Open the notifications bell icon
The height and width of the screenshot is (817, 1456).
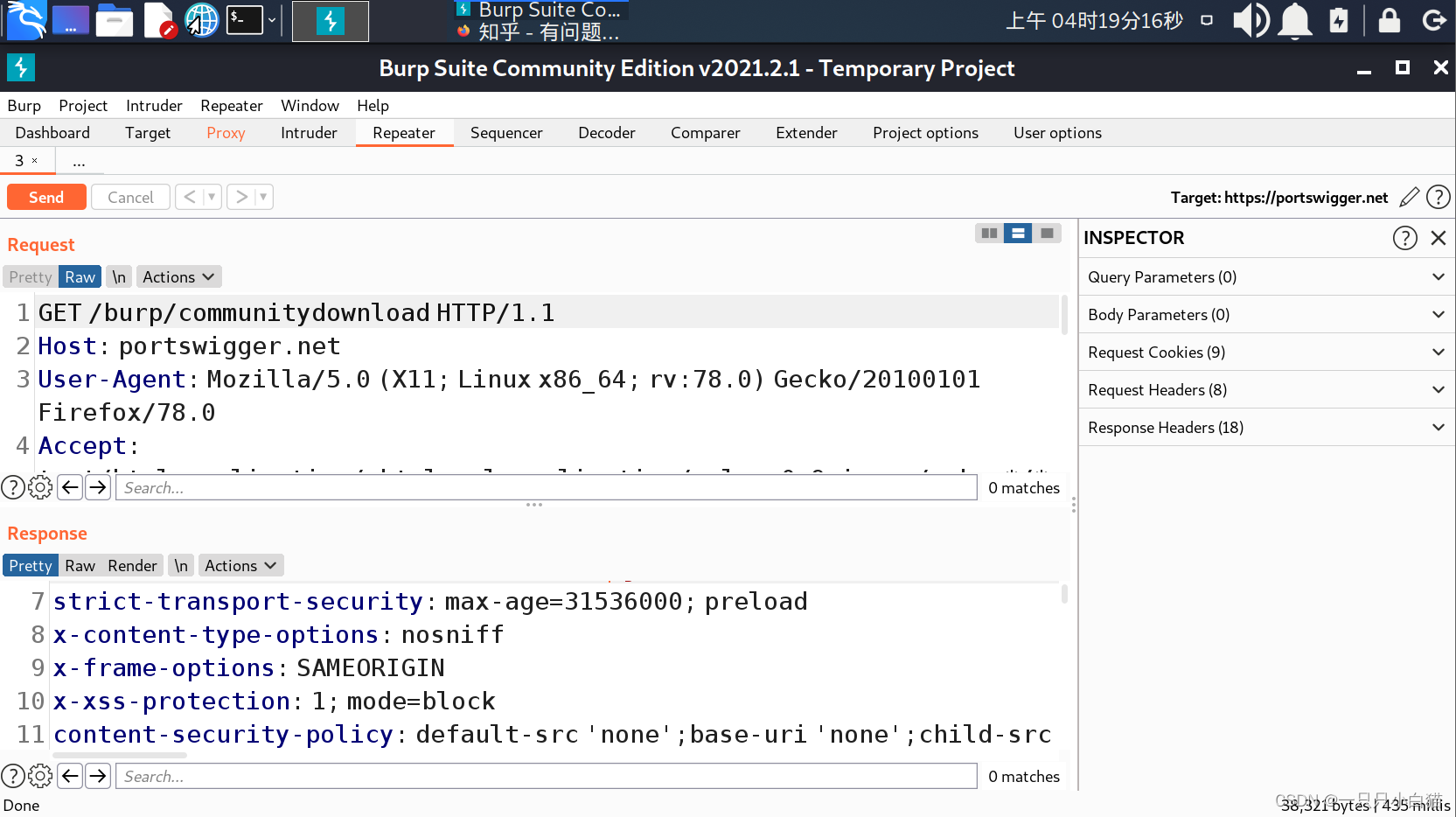1295,20
